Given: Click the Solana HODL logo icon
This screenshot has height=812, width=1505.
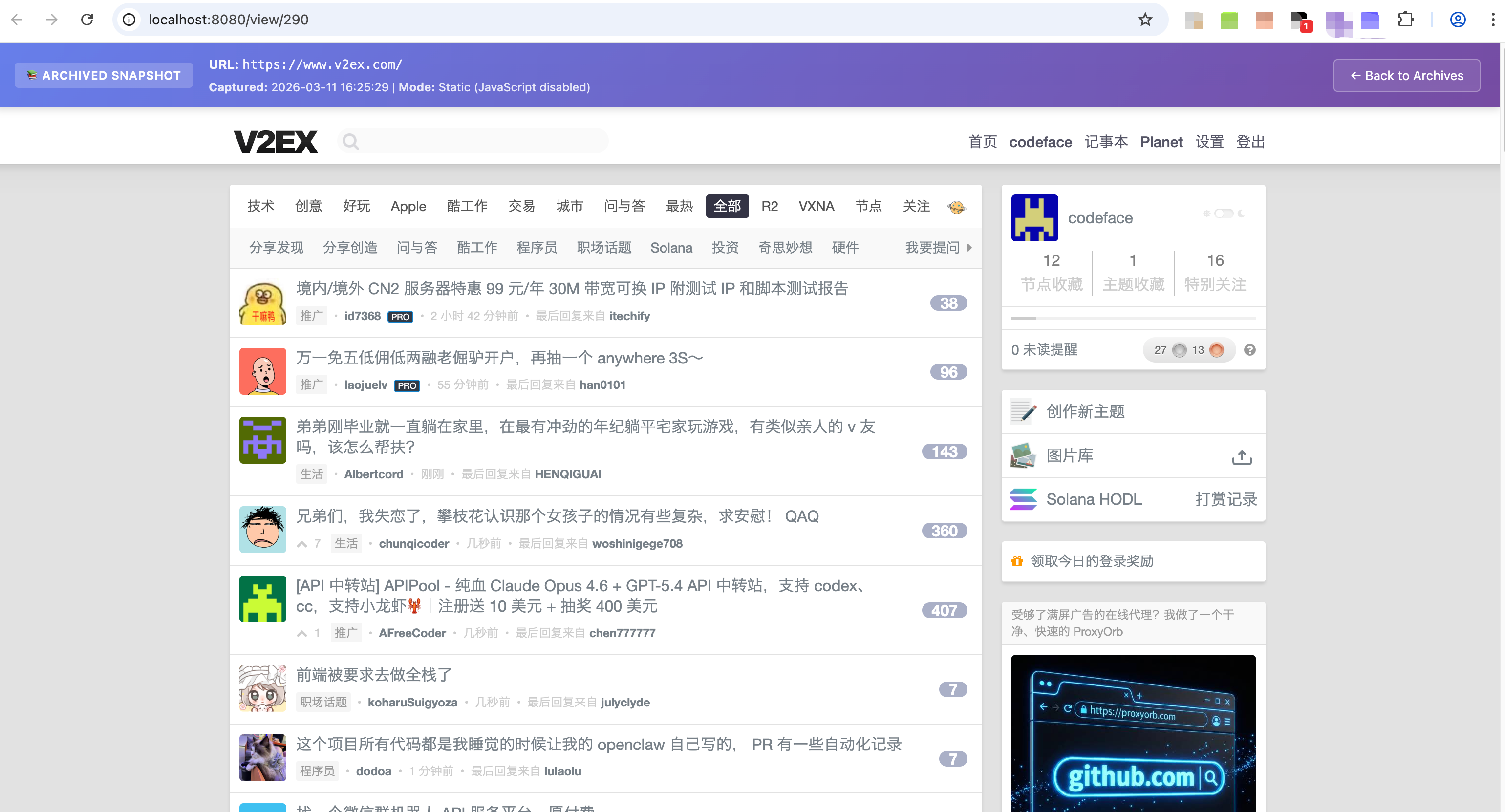Looking at the screenshot, I should click(x=1023, y=499).
